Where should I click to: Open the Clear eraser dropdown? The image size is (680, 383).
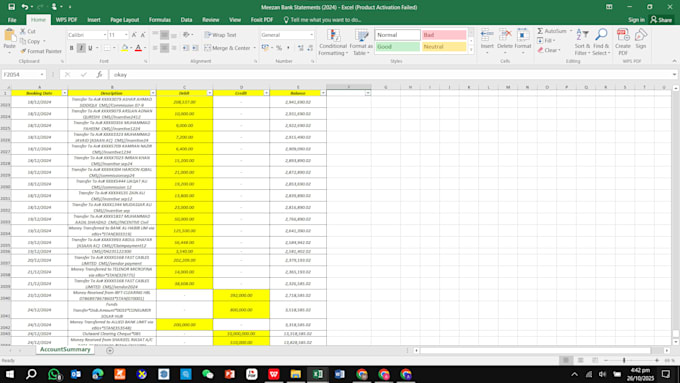[x=549, y=50]
